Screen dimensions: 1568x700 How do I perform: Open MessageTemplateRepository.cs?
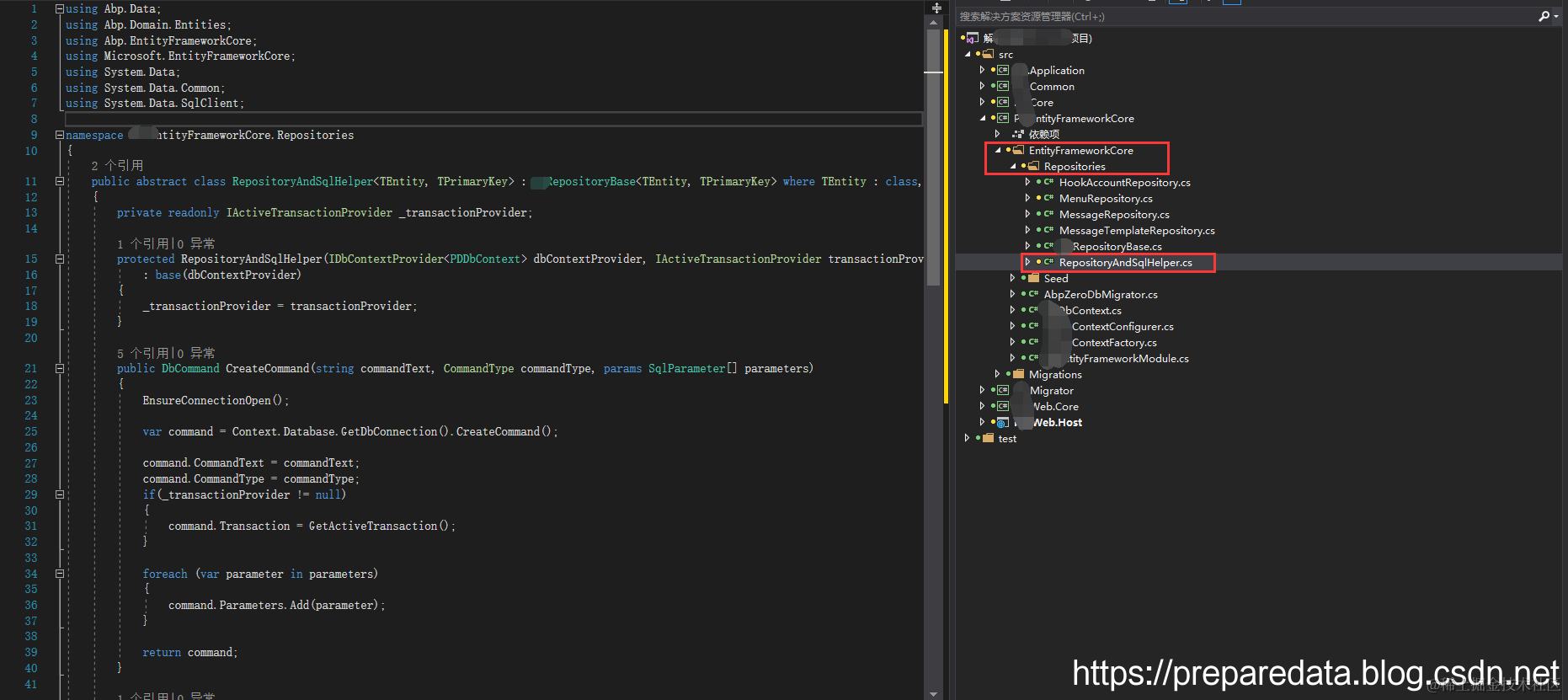tap(1137, 230)
